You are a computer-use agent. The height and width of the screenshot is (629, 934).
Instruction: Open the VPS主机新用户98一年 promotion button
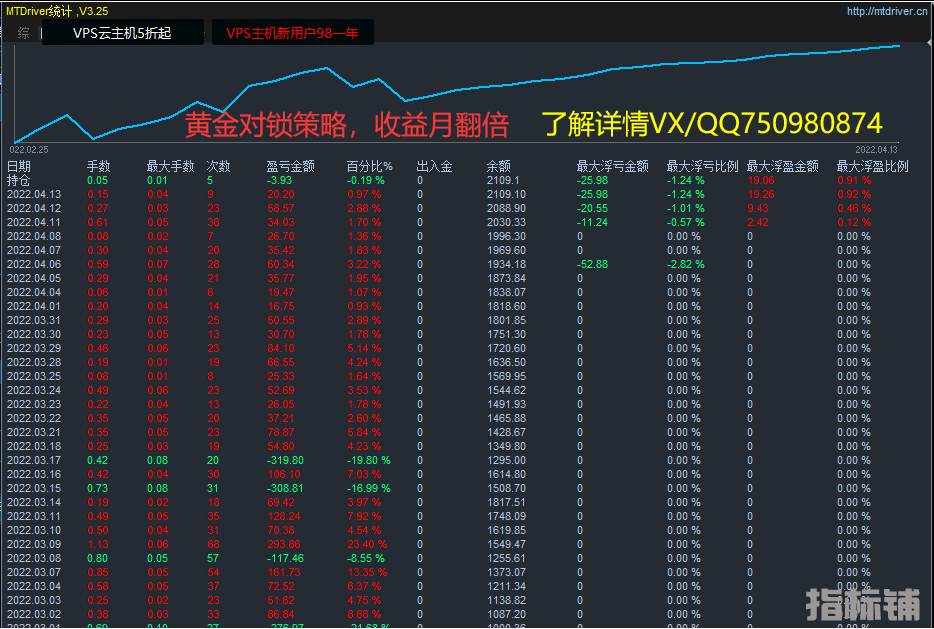[x=291, y=33]
